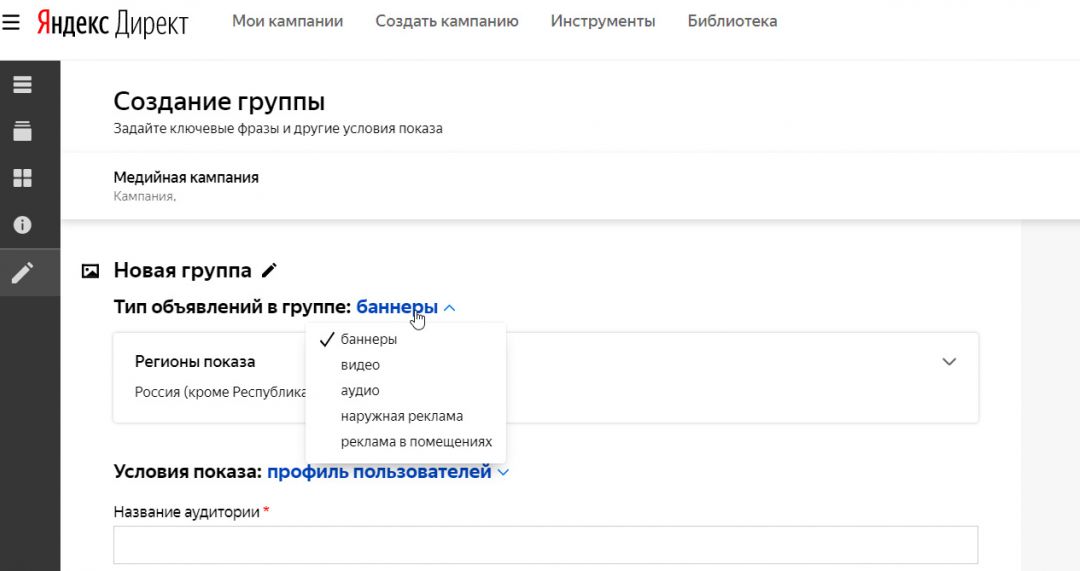The image size is (1080, 571).
Task: Choose видео from ad type list
Action: pyautogui.click(x=360, y=365)
